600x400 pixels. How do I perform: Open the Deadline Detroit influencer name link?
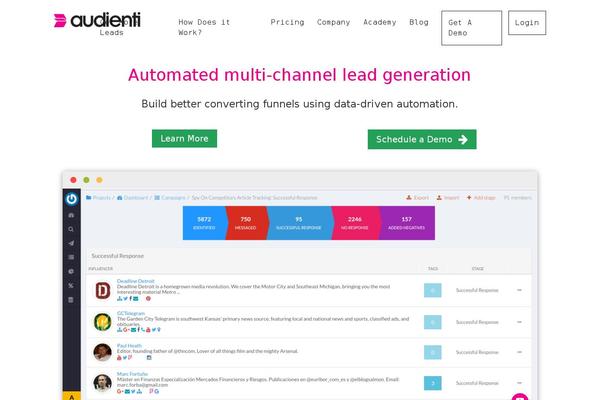135,281
